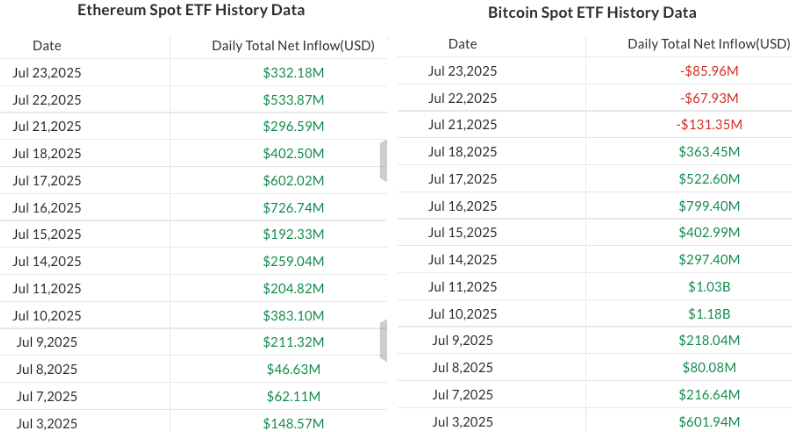The width and height of the screenshot is (792, 432).
Task: Sort by Date column in Ethereum table
Action: [47, 45]
